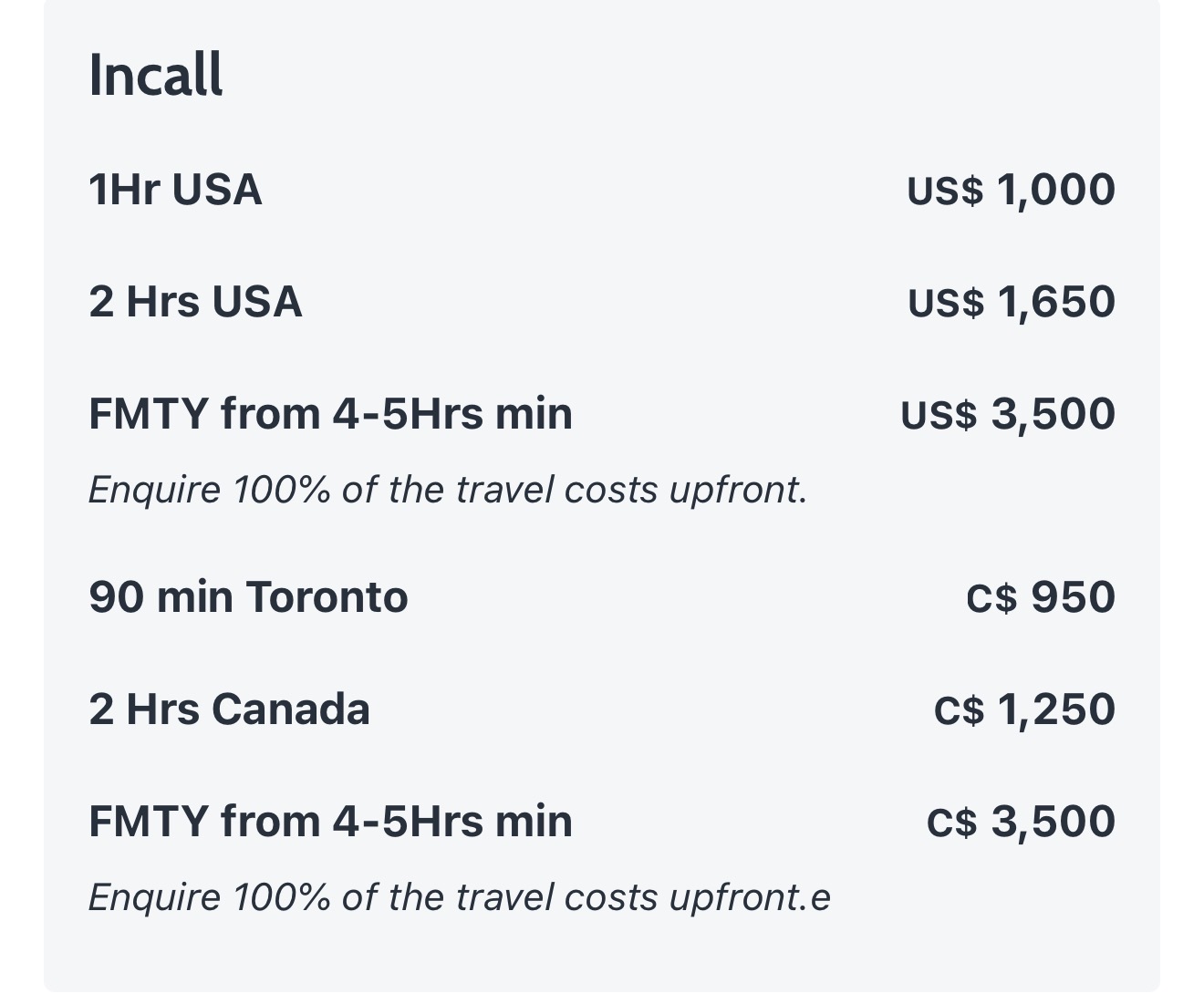Click the travel costs note ending in "upfront.e"
This screenshot has height=994, width=1204.
(x=459, y=897)
